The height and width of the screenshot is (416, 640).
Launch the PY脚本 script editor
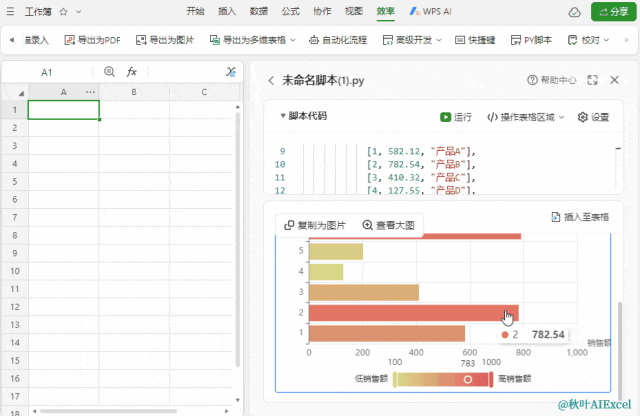531,41
